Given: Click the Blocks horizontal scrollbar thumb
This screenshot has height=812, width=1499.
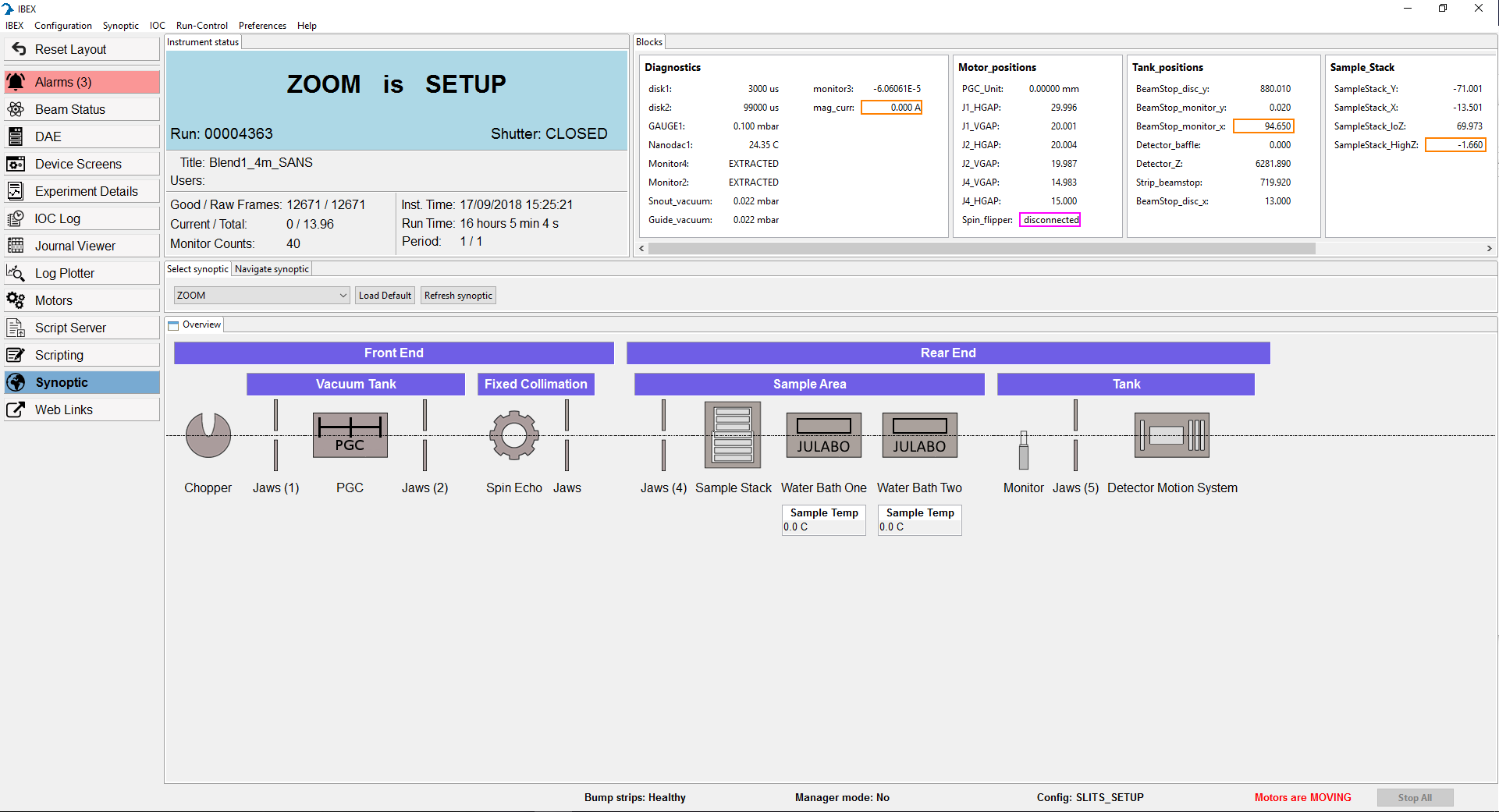Looking at the screenshot, I should tap(982, 249).
